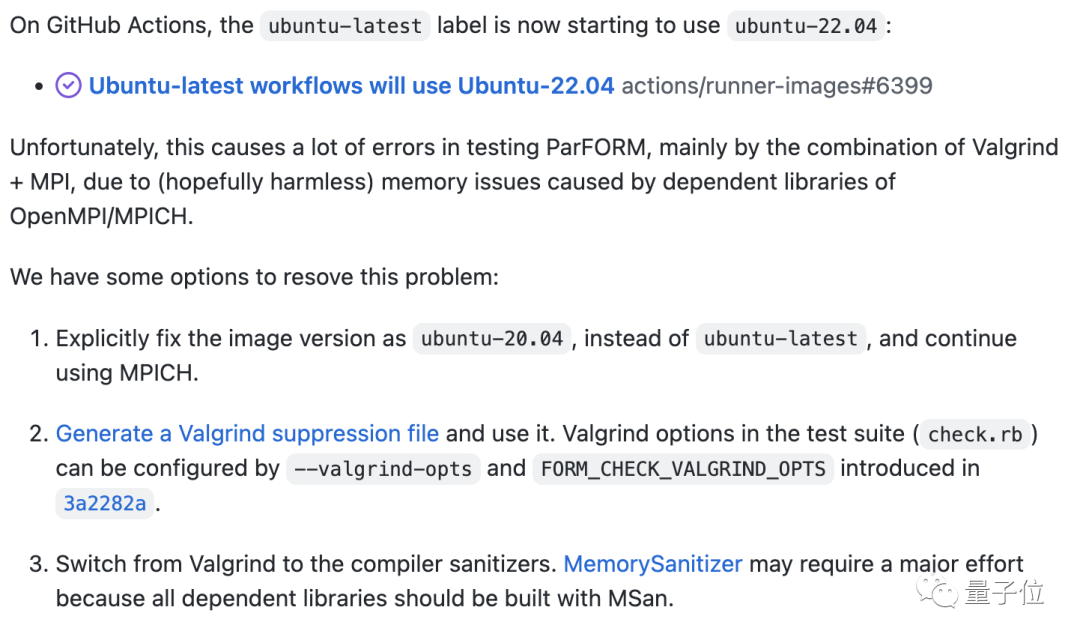Click the ubuntu-20.04 code label
This screenshot has height=640, width=1080.
click(x=492, y=339)
